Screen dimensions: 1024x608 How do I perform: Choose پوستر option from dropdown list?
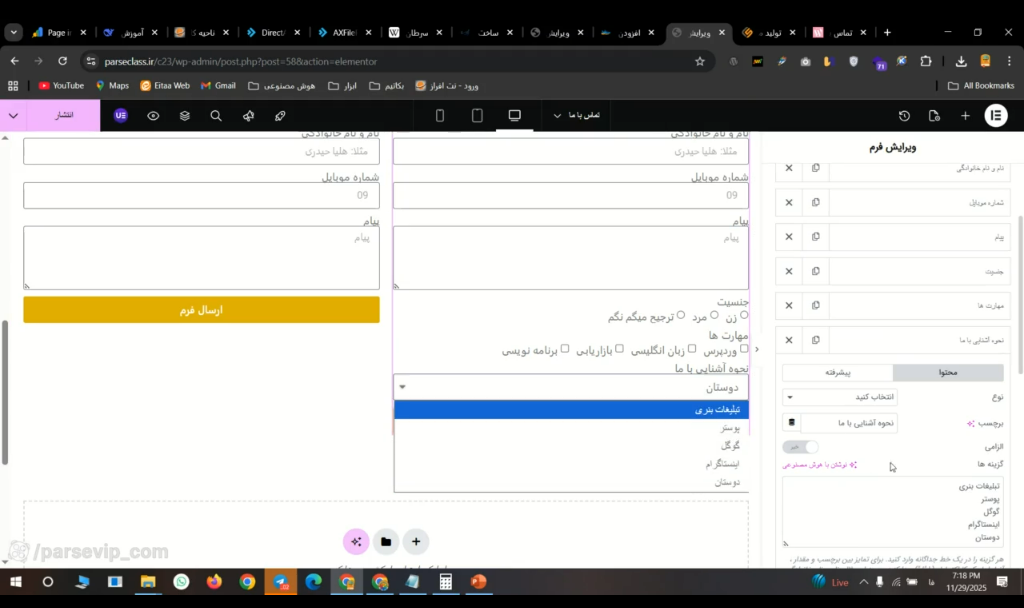571,428
